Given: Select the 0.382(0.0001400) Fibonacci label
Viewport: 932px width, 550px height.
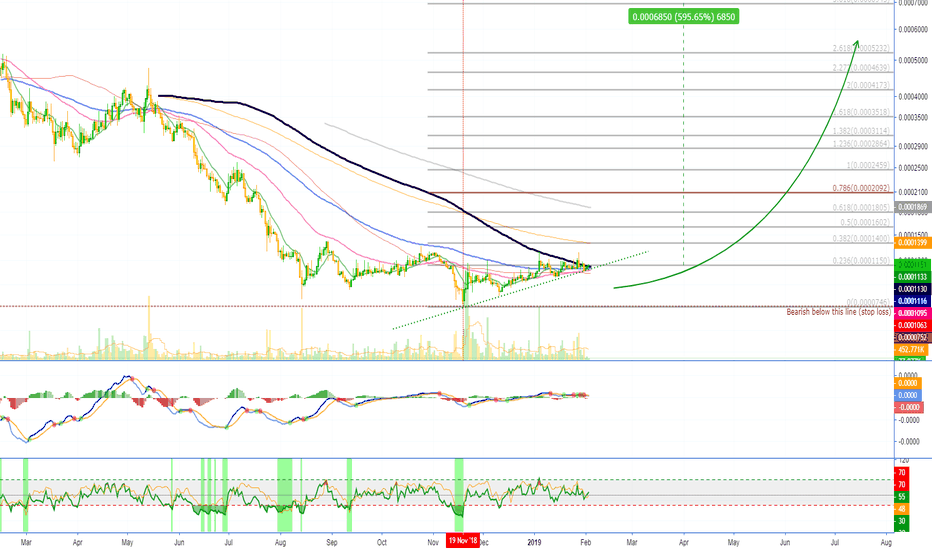Looking at the screenshot, I should [861, 238].
